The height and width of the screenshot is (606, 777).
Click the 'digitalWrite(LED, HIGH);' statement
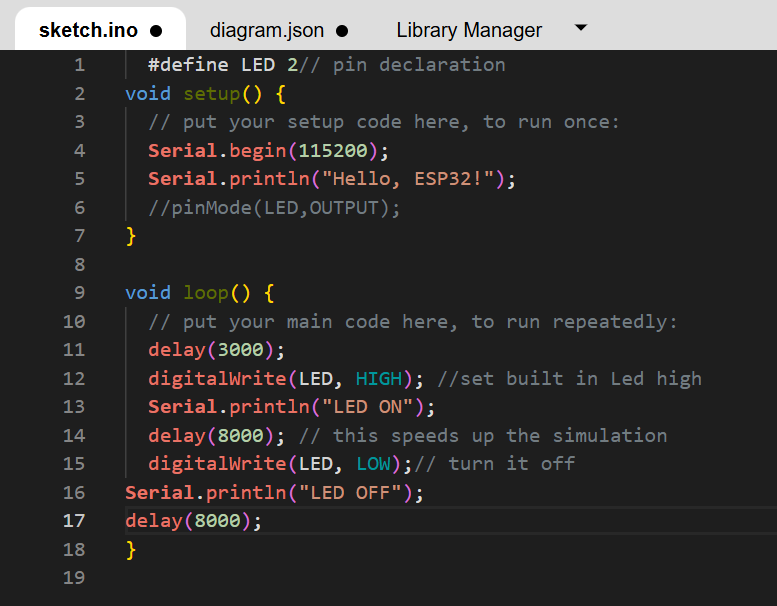(x=286, y=379)
